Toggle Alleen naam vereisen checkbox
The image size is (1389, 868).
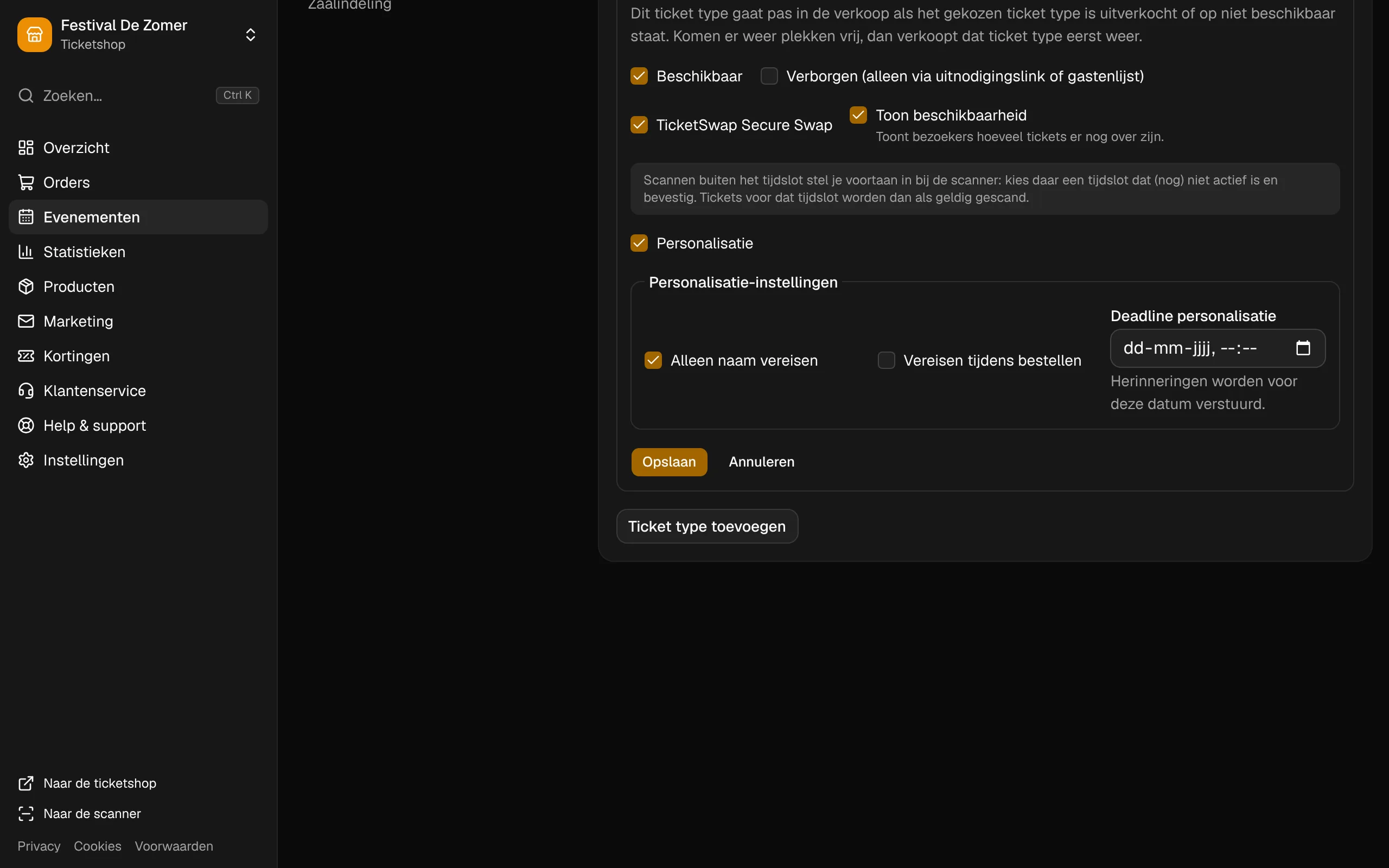[x=653, y=361]
